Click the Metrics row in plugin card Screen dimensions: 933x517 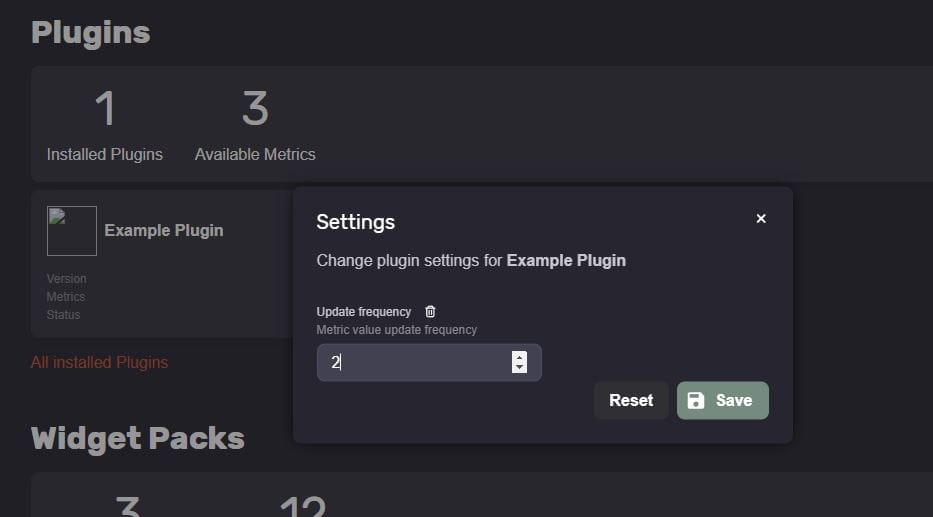[66, 296]
